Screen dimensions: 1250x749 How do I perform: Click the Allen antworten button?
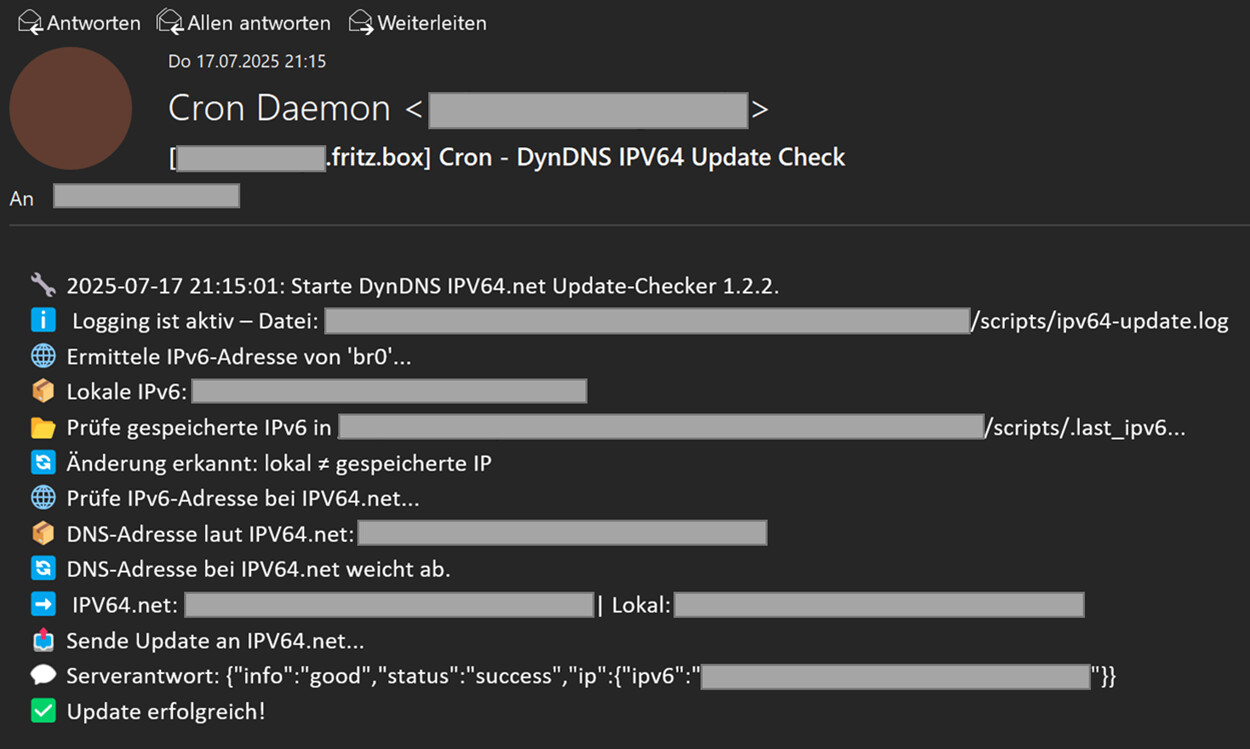244,22
